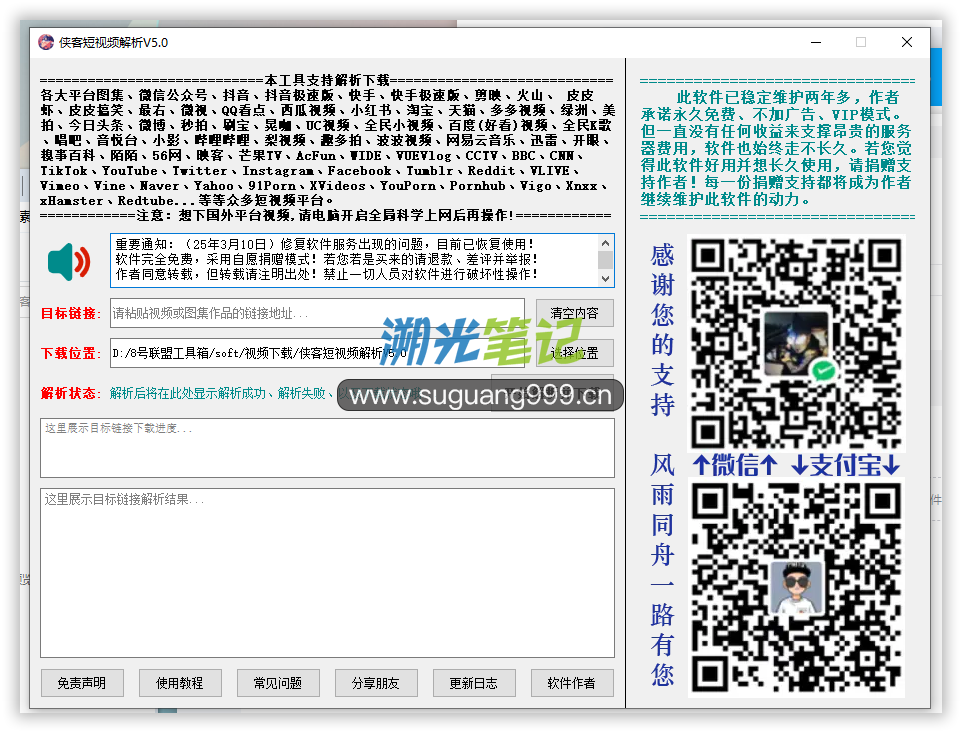Click the notice box scroll-down arrow
The image size is (962, 733).
pyautogui.click(x=606, y=278)
